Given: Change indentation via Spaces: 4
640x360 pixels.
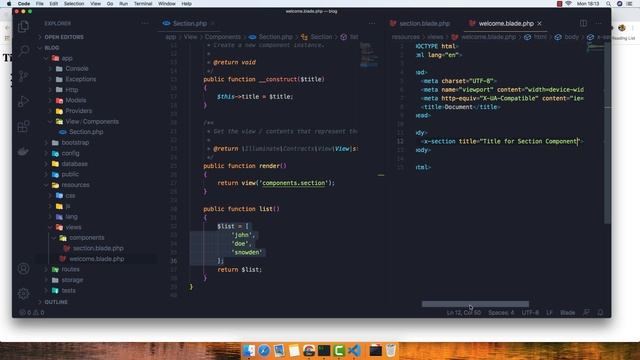Looking at the screenshot, I should (501, 313).
